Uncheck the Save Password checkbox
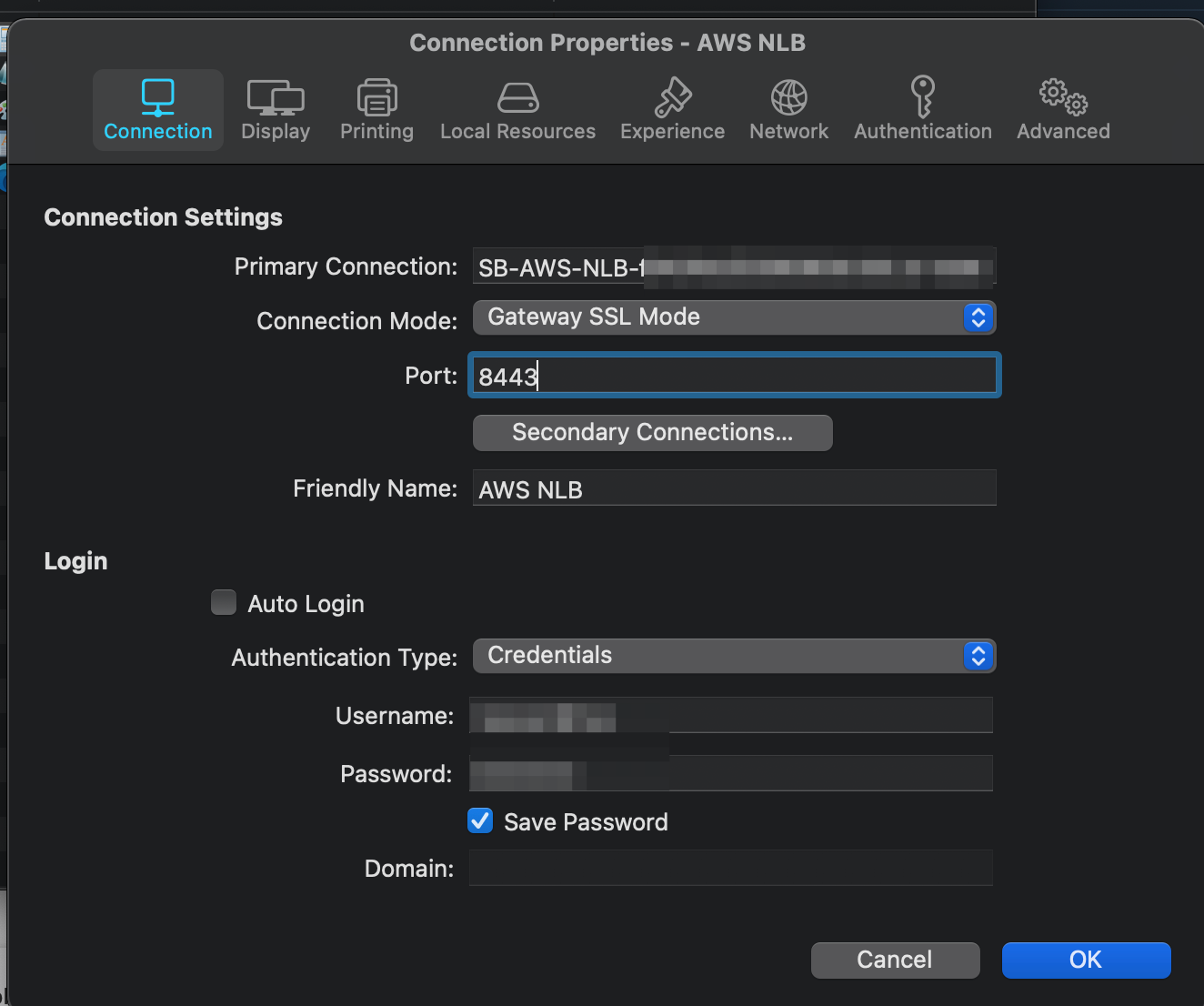The width and height of the screenshot is (1204, 1006). tap(480, 821)
